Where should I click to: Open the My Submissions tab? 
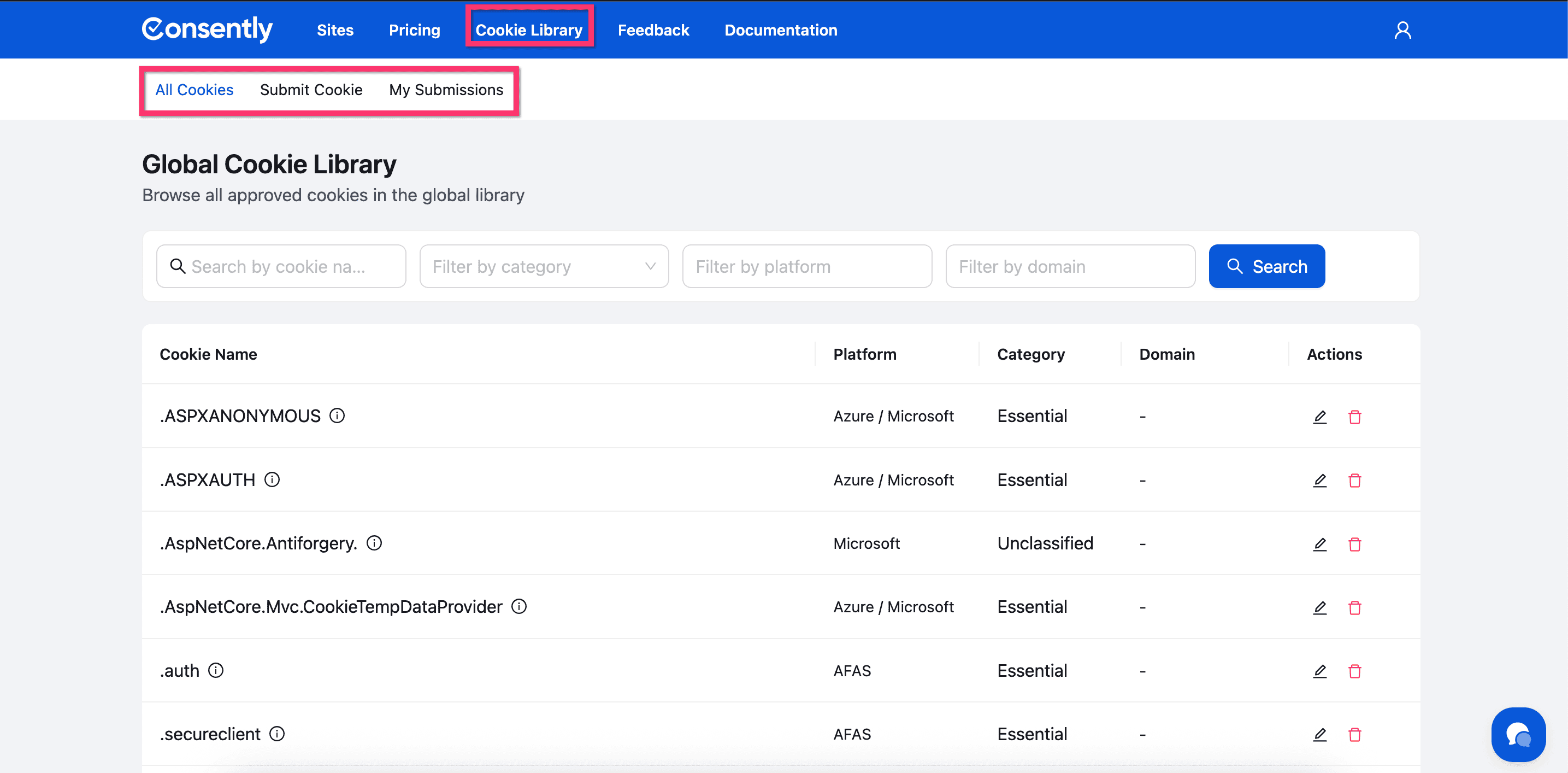tap(446, 90)
